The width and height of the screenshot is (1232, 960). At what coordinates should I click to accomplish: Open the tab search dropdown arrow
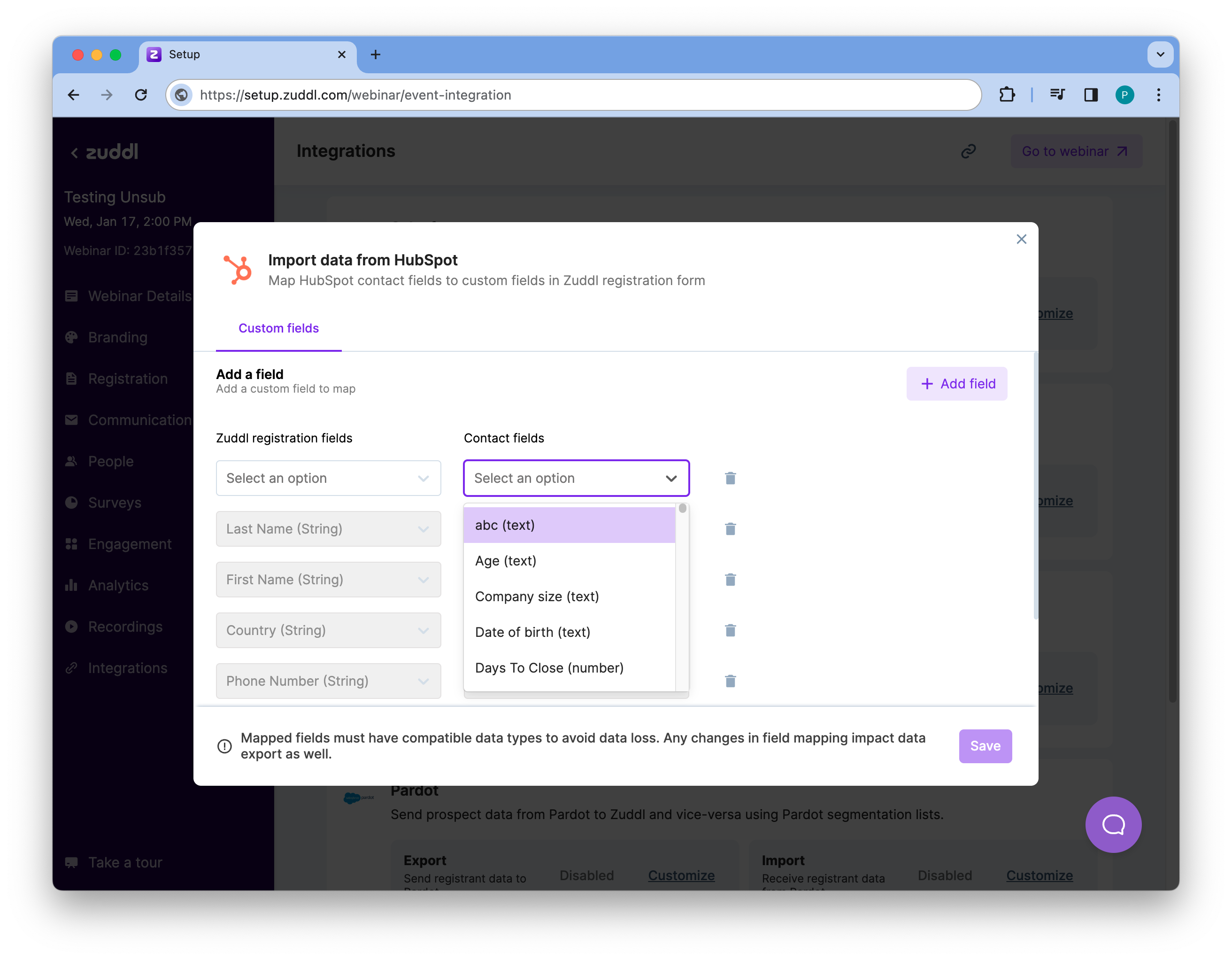(x=1160, y=55)
